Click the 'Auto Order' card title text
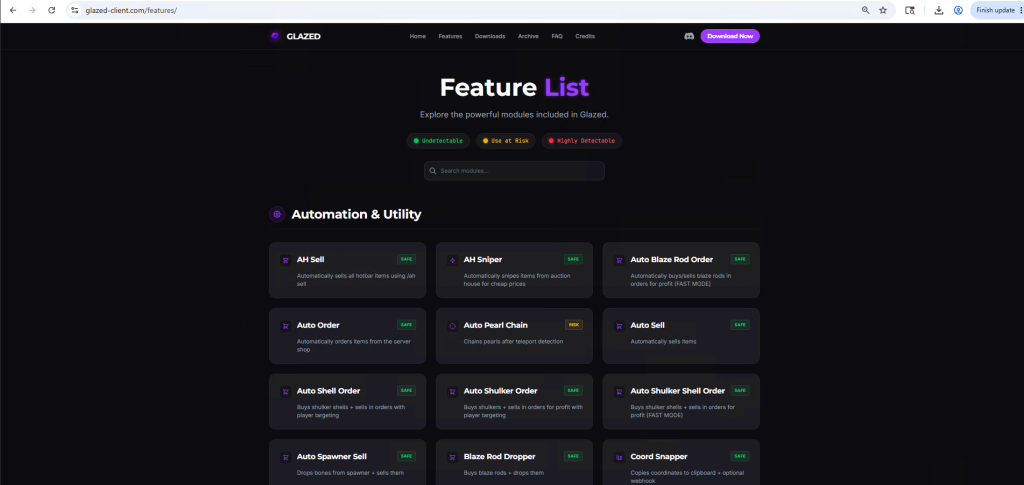The width and height of the screenshot is (1024, 485). pyautogui.click(x=318, y=325)
